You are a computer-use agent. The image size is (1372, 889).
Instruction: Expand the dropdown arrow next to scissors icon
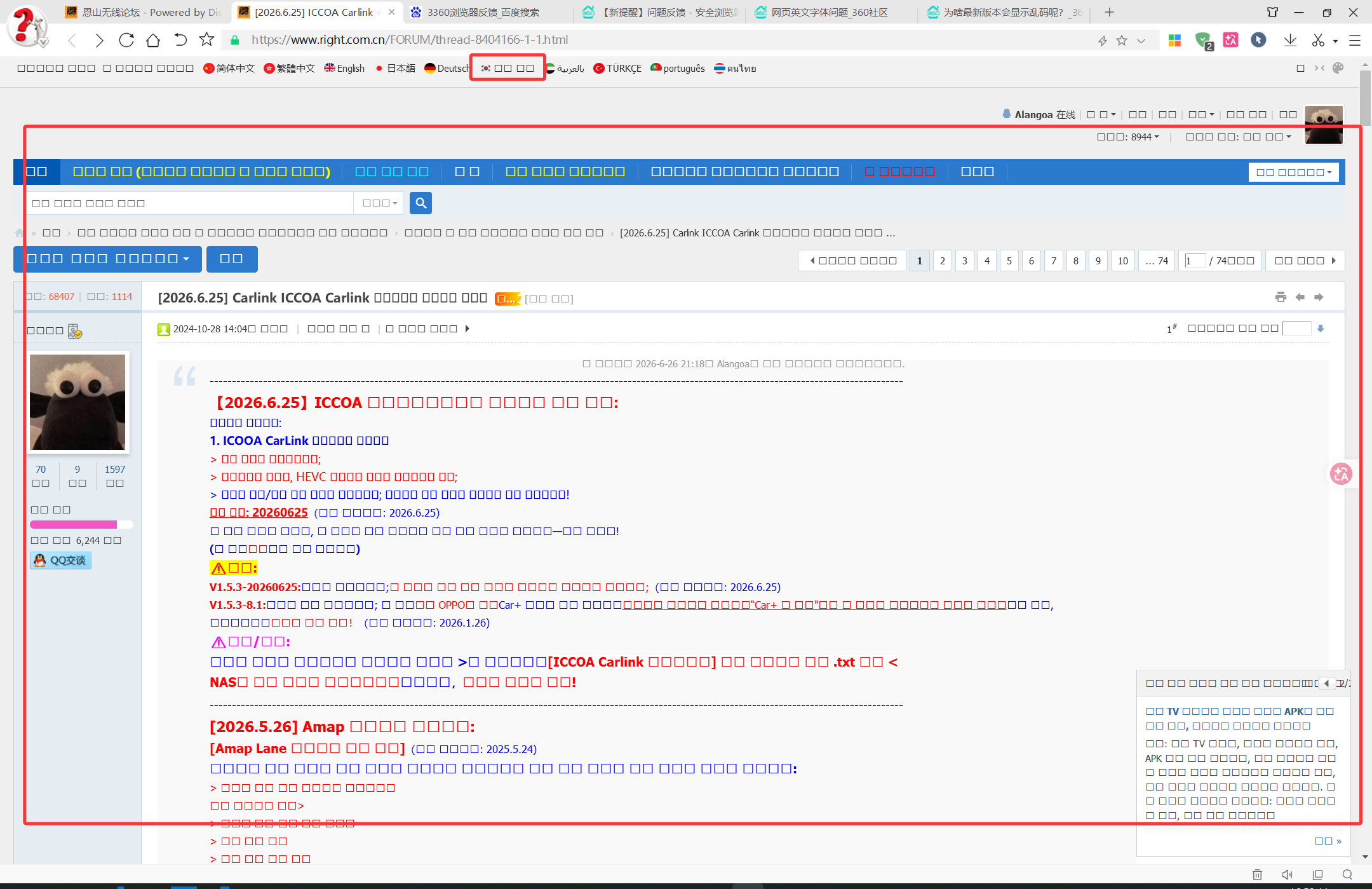click(x=1335, y=41)
